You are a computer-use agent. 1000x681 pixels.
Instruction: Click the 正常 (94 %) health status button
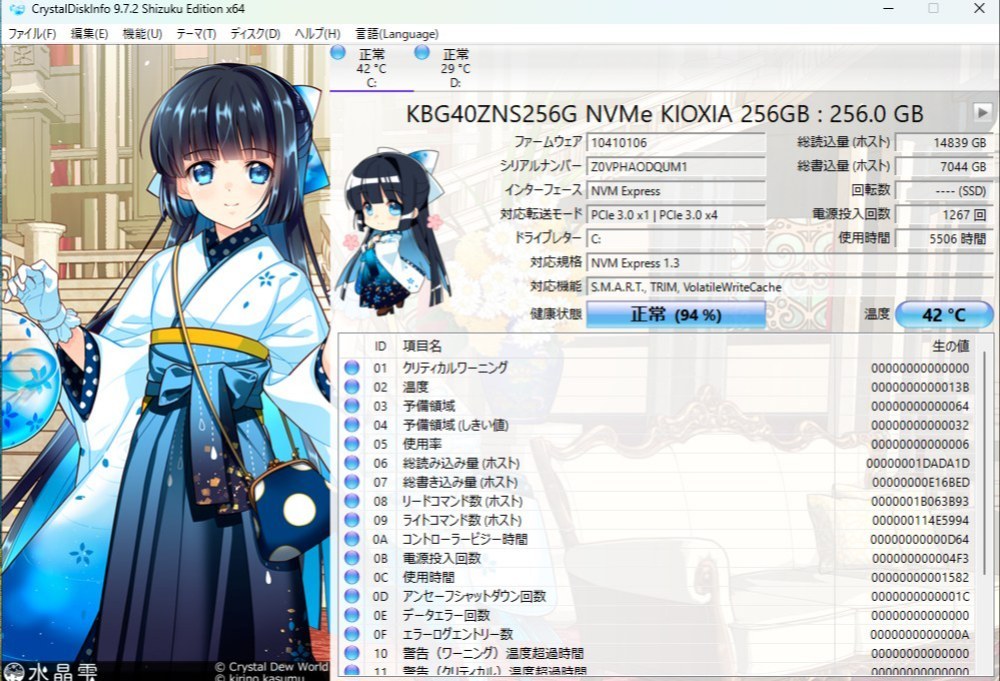[675, 314]
